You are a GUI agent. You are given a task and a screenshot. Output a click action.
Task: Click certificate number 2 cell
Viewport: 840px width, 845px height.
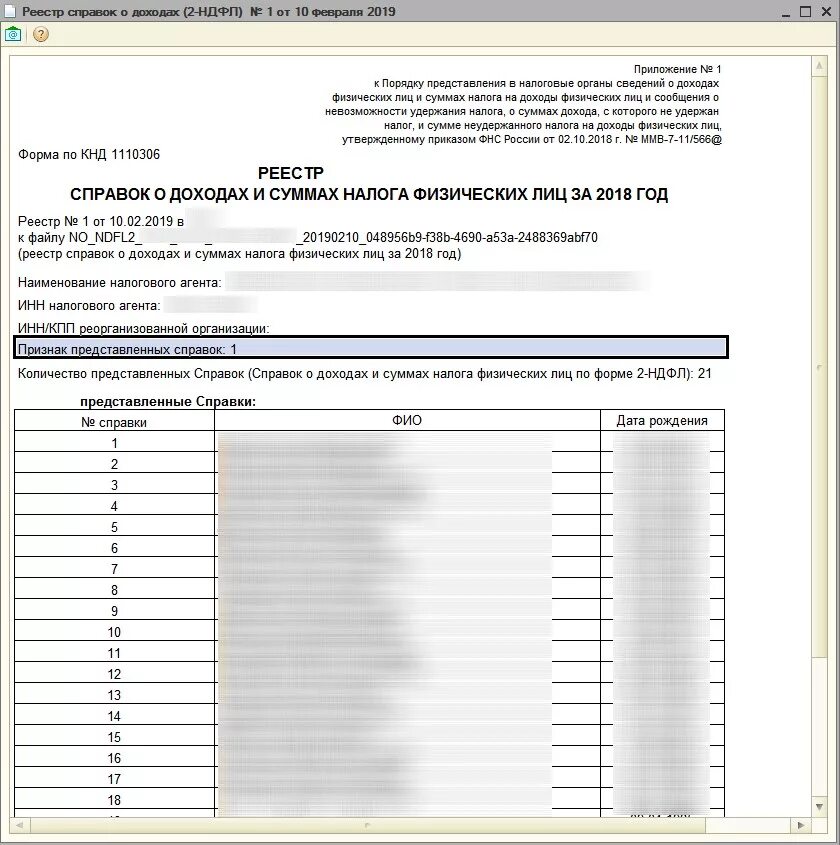[x=114, y=464]
